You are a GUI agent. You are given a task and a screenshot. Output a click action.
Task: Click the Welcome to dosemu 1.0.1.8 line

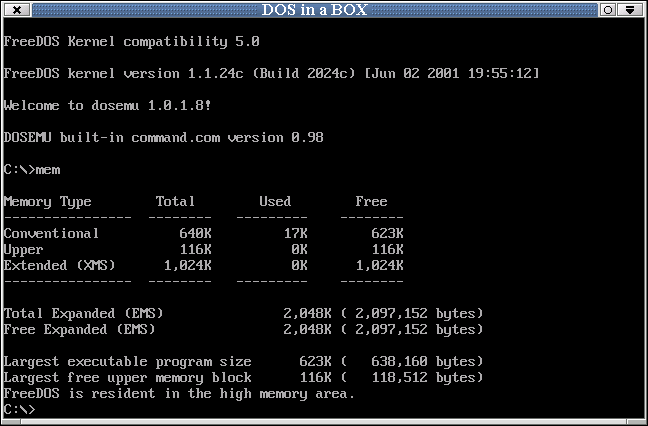107,105
